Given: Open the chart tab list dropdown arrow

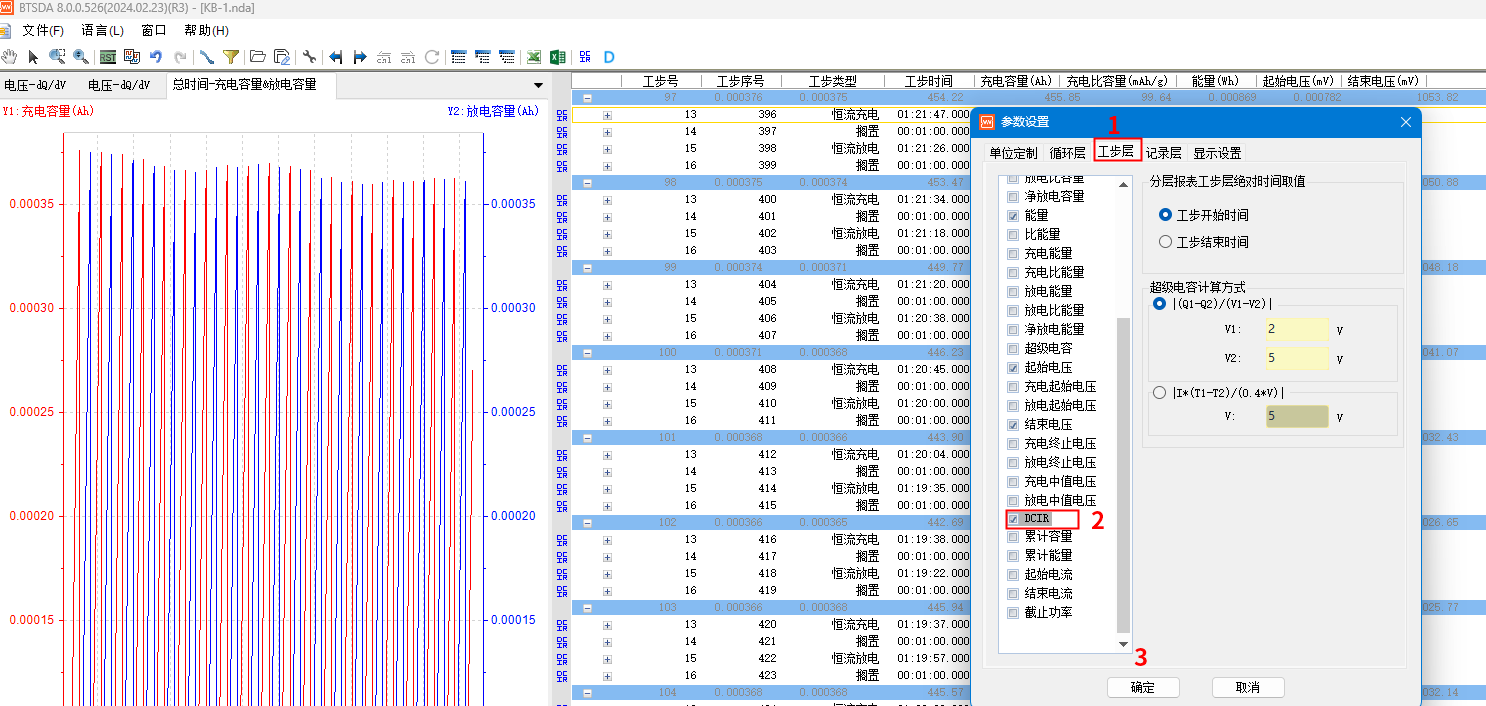Looking at the screenshot, I should tap(538, 86).
